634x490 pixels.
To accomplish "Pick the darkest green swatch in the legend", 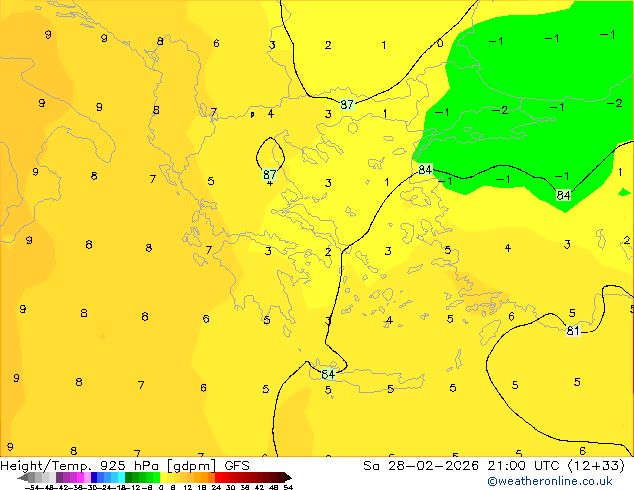I will [x=128, y=477].
